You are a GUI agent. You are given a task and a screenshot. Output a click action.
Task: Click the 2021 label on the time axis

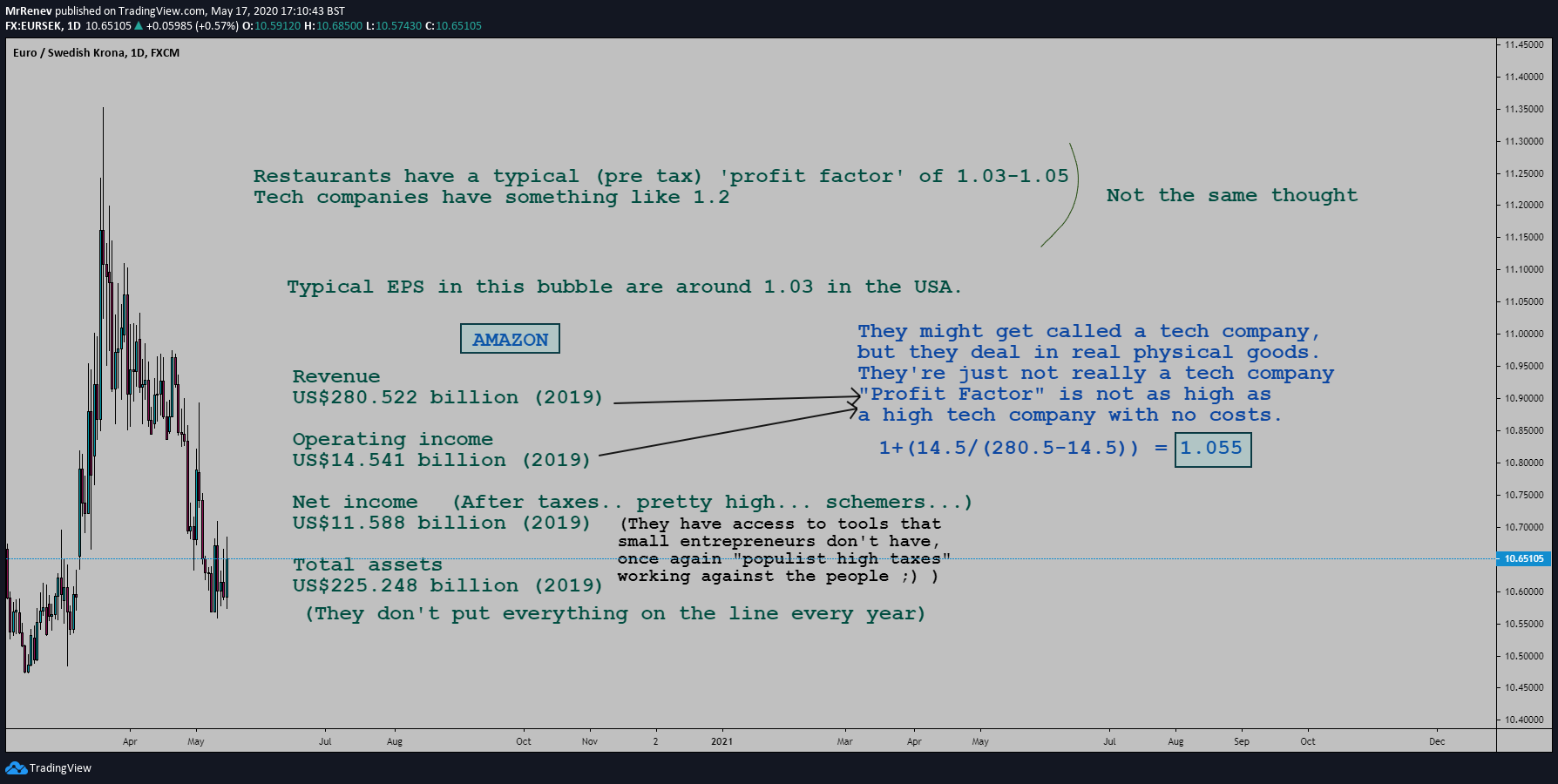(x=721, y=741)
